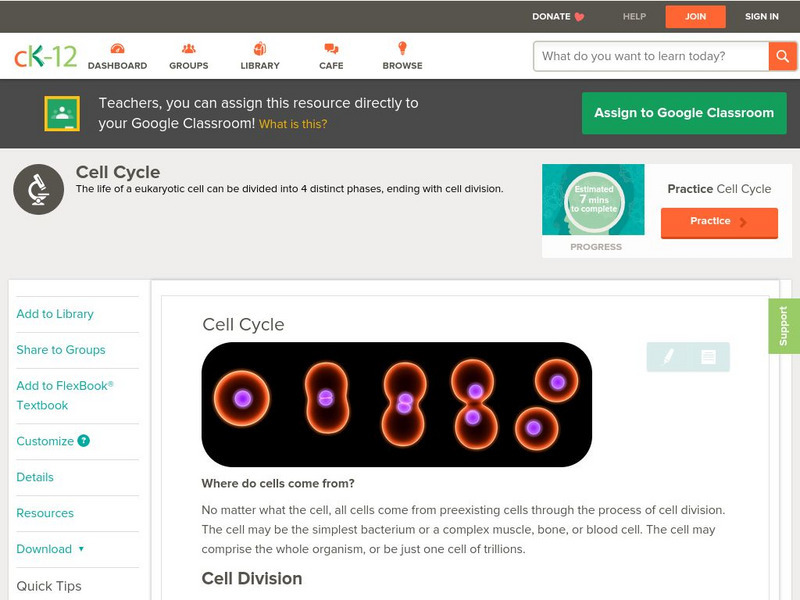800x600 pixels.
Task: Click the search input field
Action: click(x=651, y=56)
